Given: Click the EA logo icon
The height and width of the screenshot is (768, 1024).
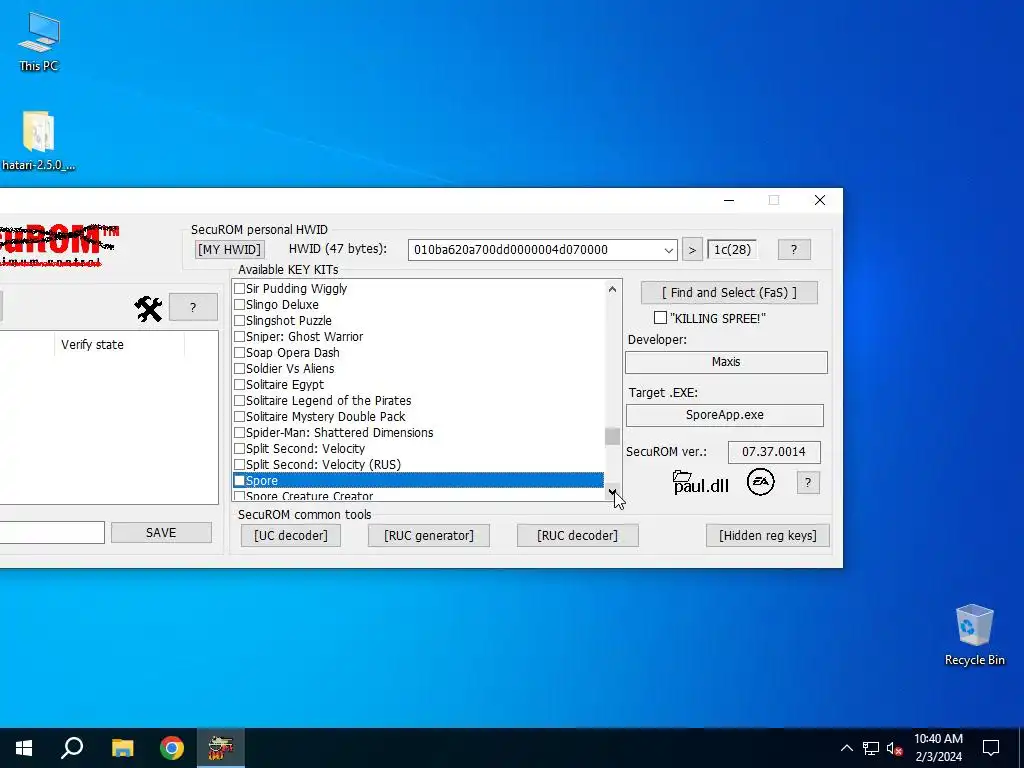Looking at the screenshot, I should pos(760,482).
